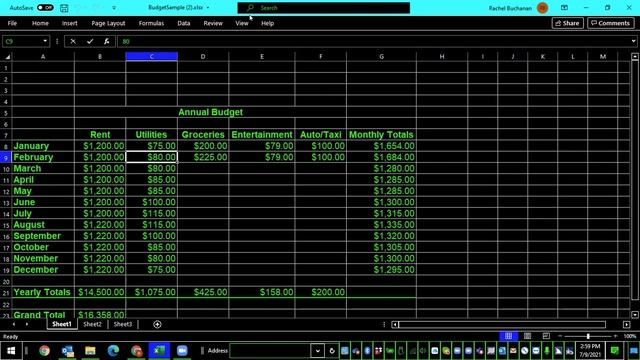Switch to the Sheet2 tab
The height and width of the screenshot is (360, 640).
(92, 324)
